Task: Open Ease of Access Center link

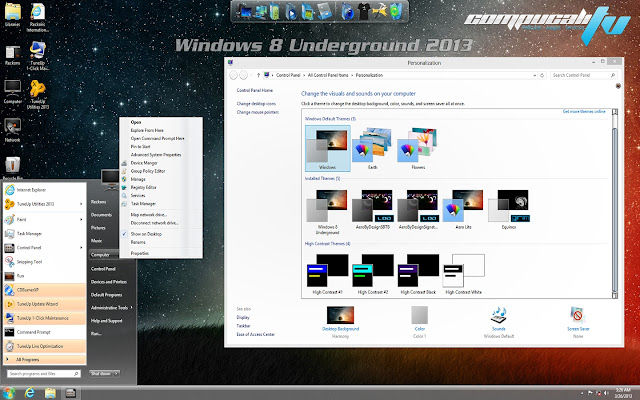Action: (x=256, y=334)
